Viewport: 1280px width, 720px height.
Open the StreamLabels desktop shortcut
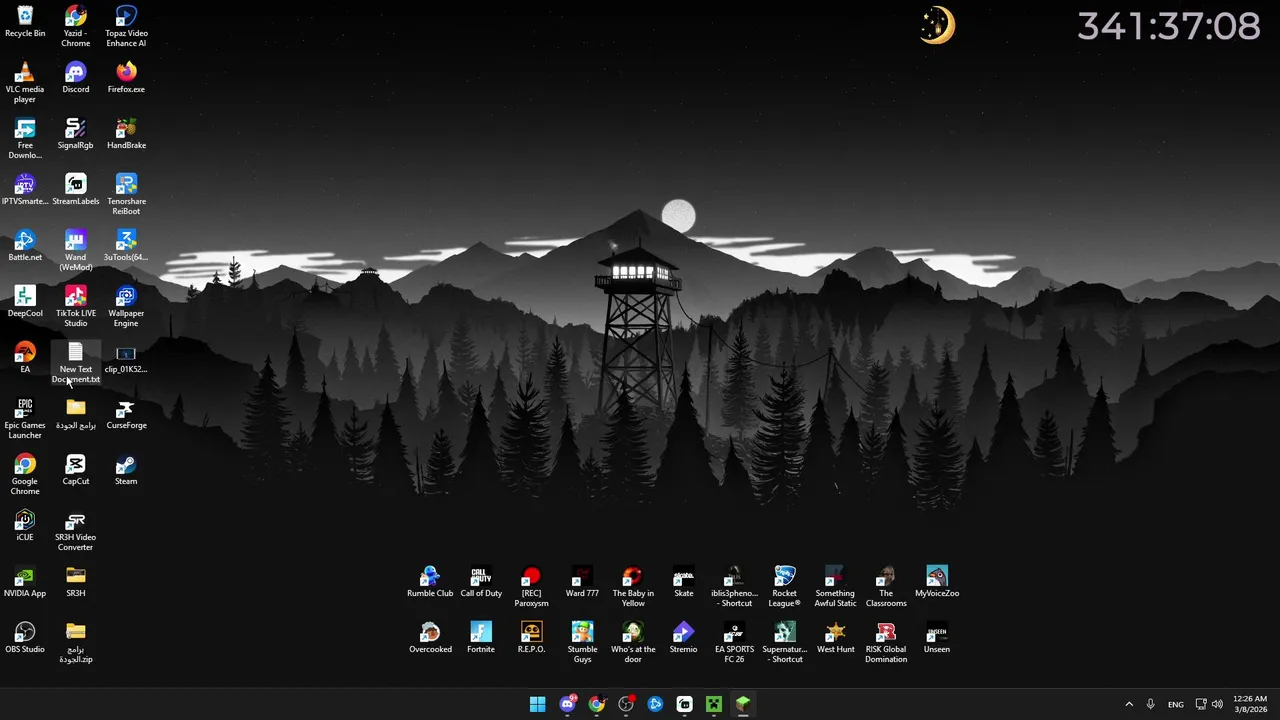(x=76, y=190)
